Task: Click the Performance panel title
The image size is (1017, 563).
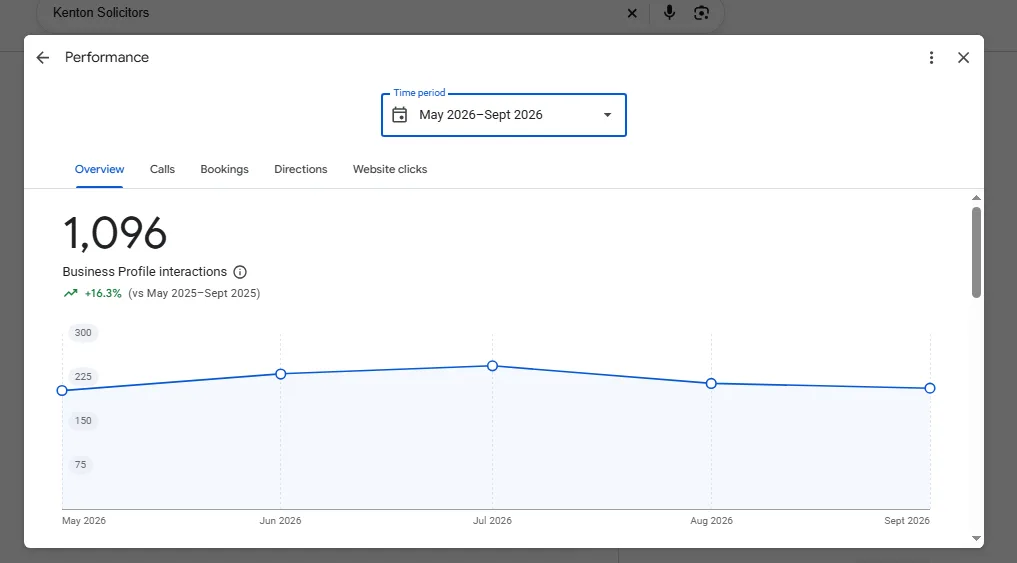Action: tap(107, 57)
